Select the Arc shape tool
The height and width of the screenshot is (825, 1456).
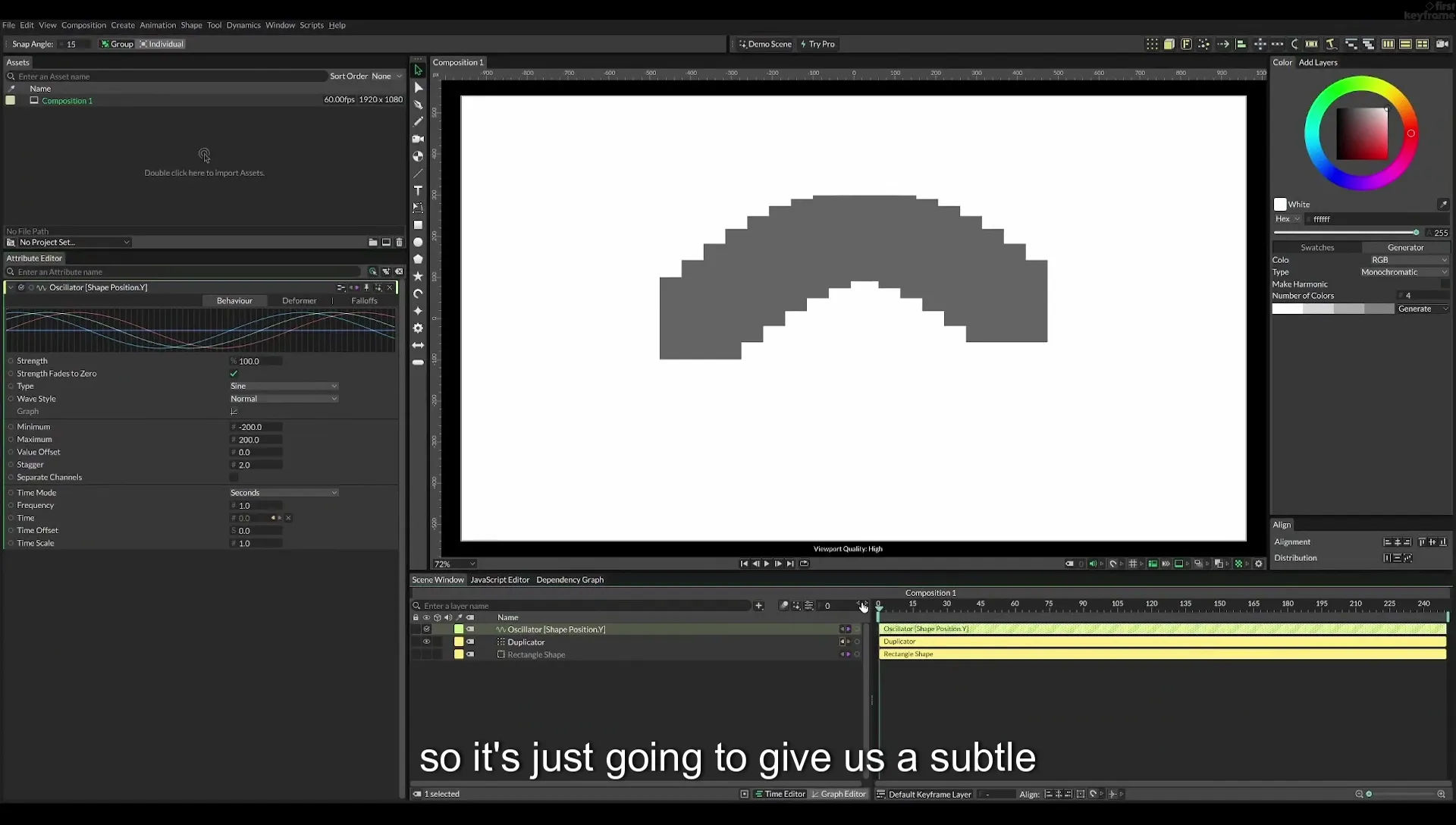(x=418, y=294)
